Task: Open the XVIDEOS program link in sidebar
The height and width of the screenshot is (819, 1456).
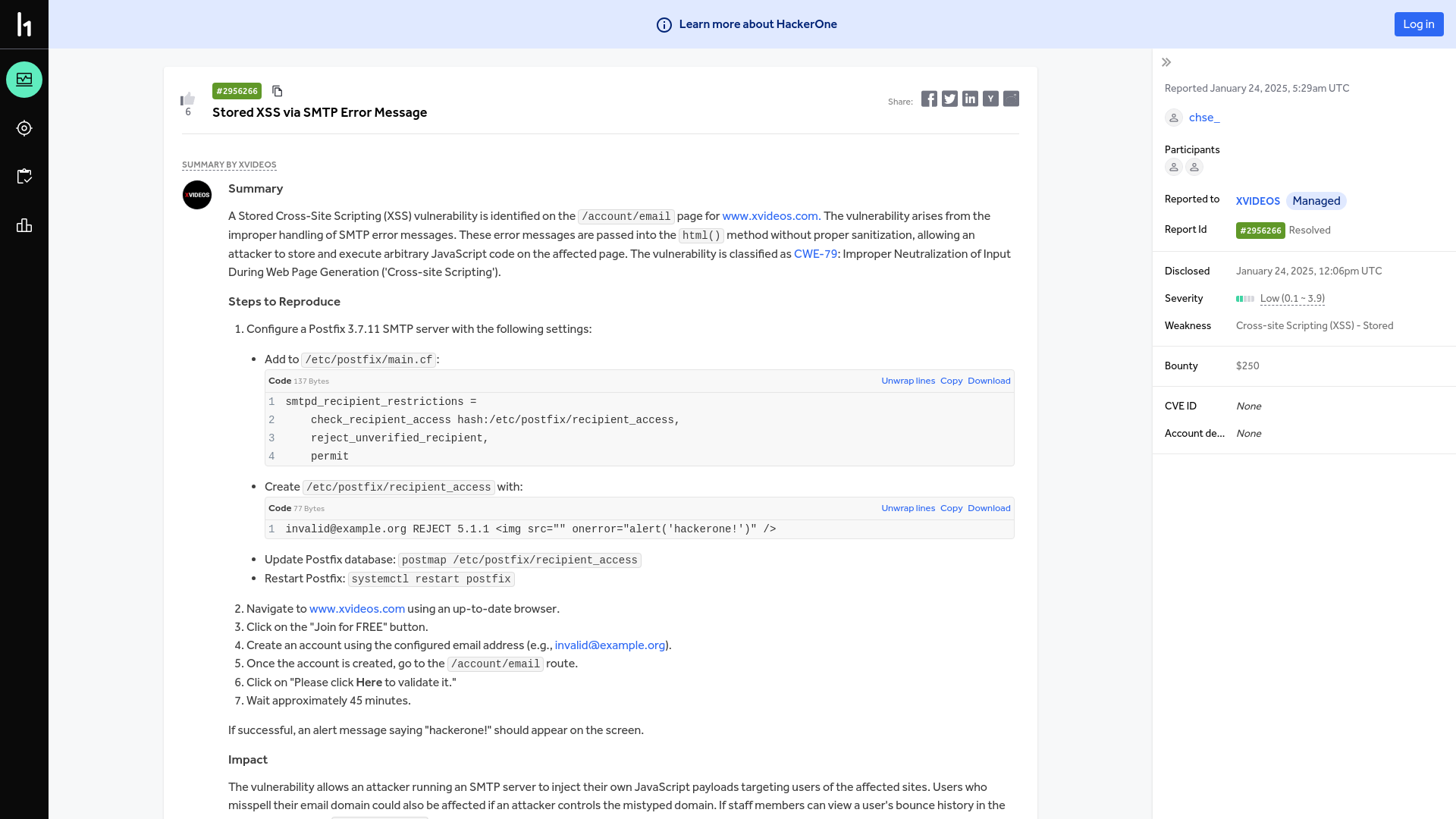Action: pos(1258,201)
